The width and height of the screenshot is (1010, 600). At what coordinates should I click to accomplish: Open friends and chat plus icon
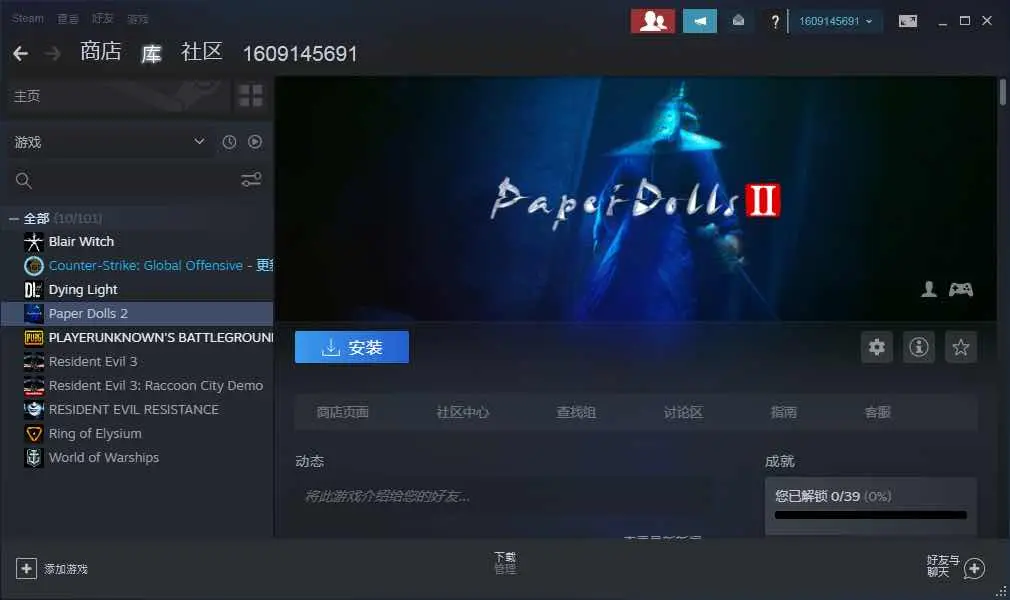click(x=975, y=568)
